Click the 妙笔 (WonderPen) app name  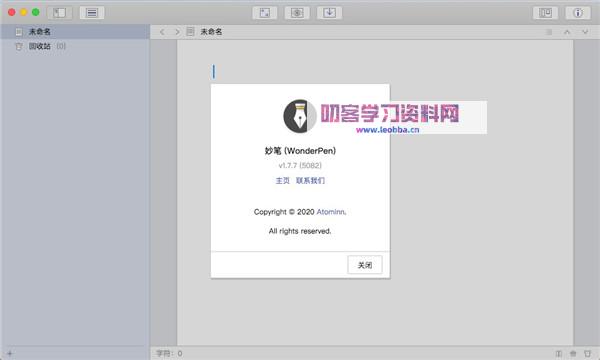click(300, 151)
